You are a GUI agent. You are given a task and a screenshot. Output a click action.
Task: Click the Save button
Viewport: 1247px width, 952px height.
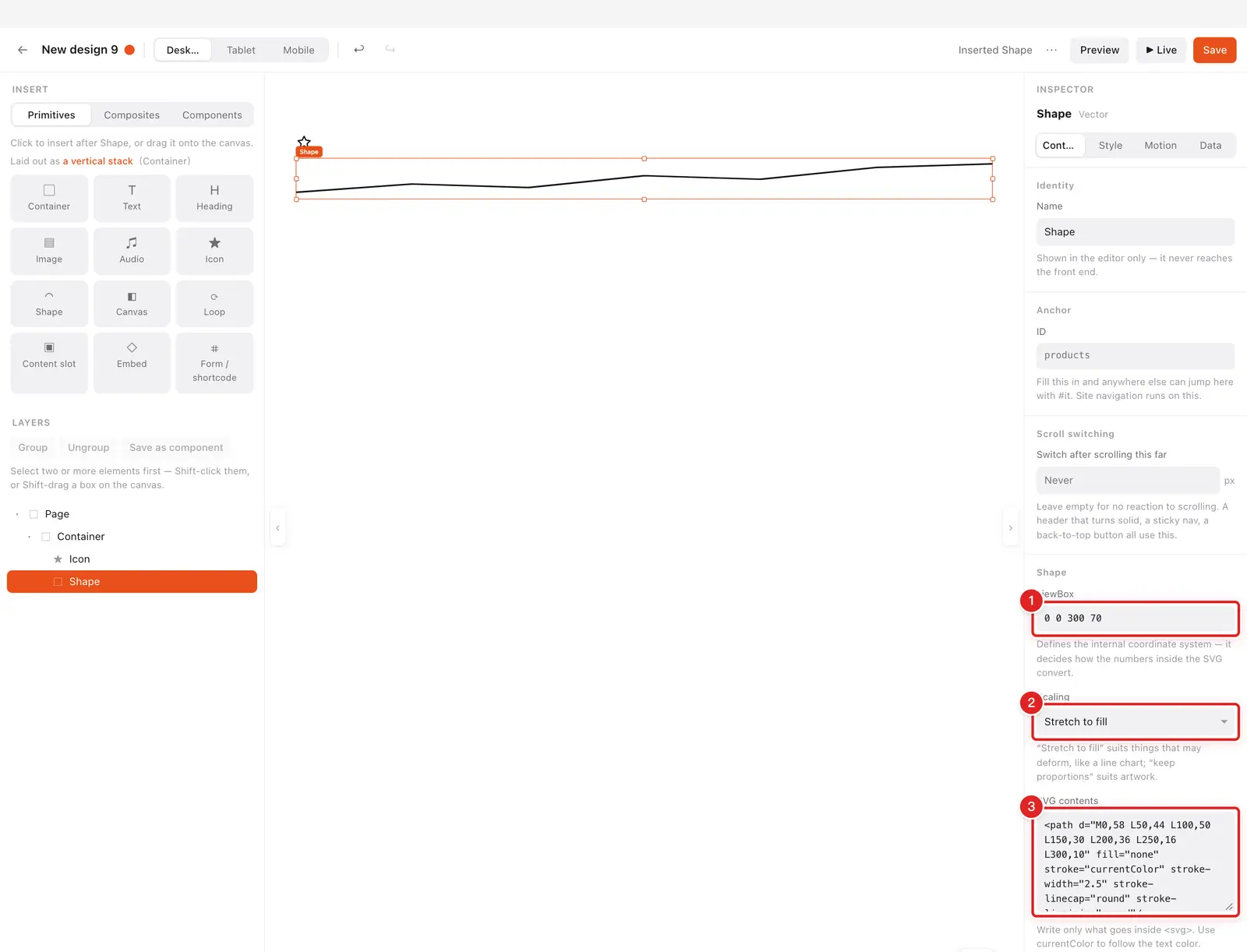coord(1214,50)
